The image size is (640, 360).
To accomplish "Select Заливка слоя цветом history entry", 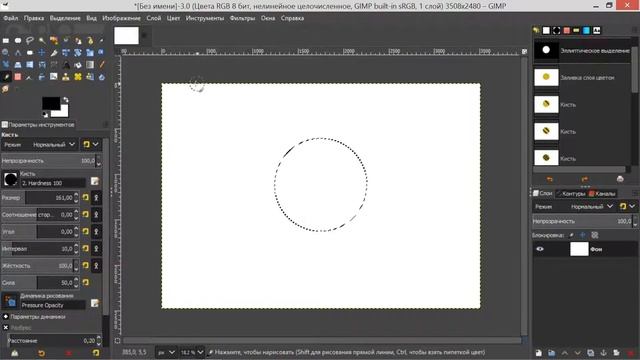I will 582,78.
